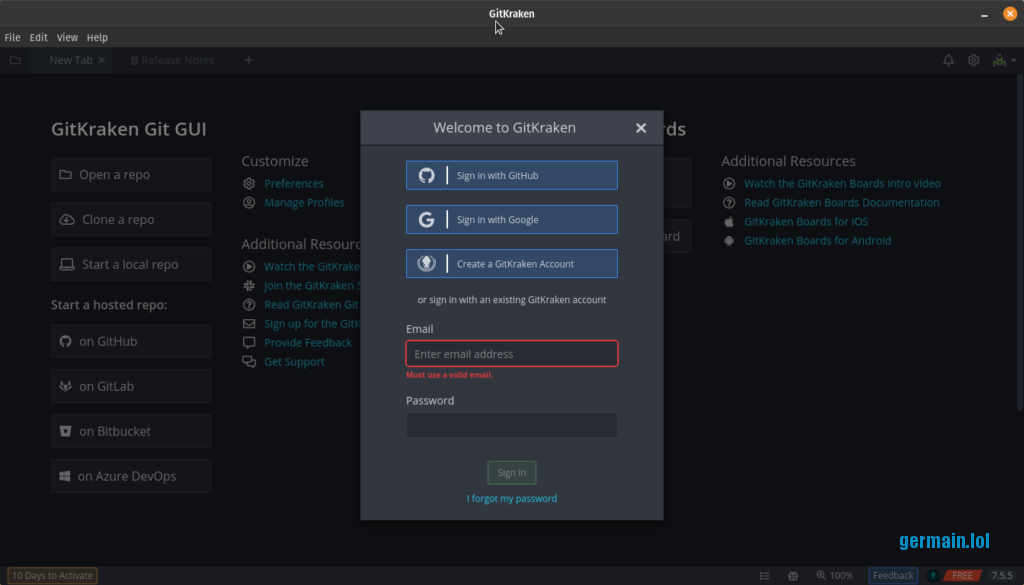Follow the I forgot my password link

tap(512, 498)
